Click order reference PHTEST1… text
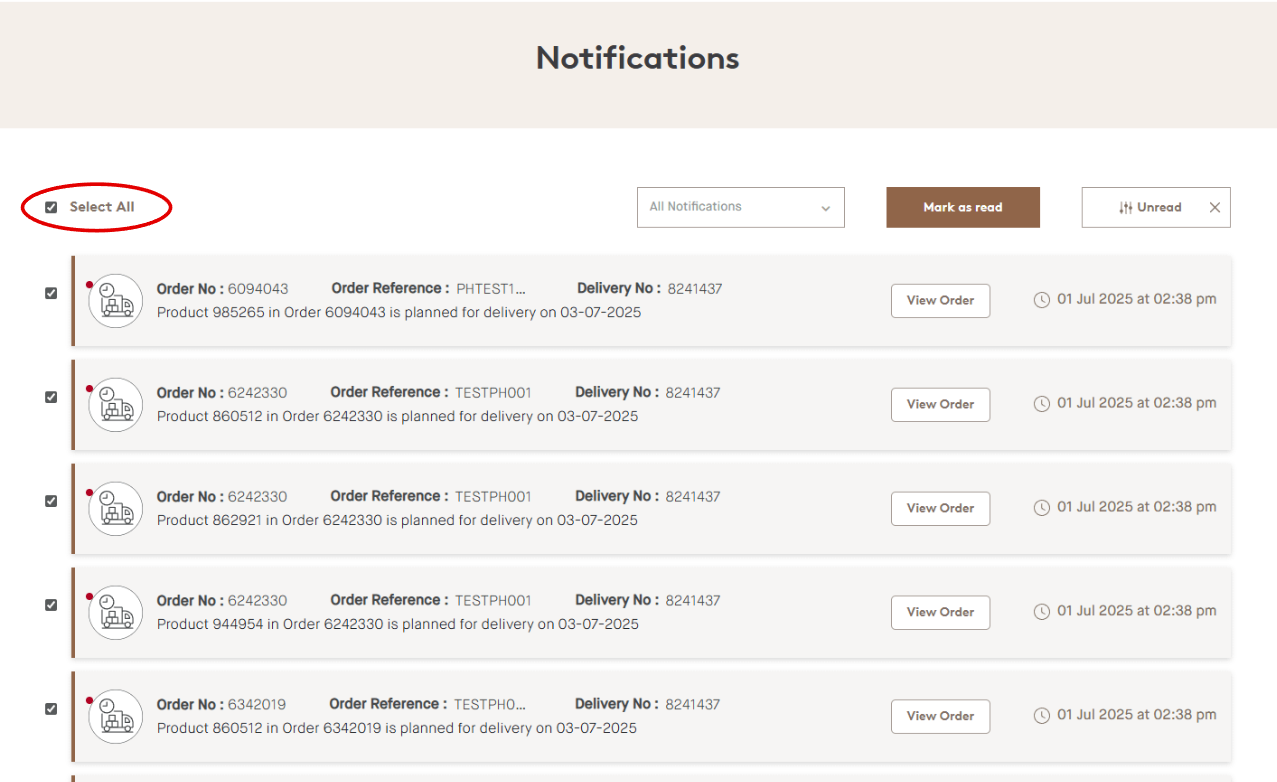Image resolution: width=1277 pixels, height=782 pixels. [491, 289]
